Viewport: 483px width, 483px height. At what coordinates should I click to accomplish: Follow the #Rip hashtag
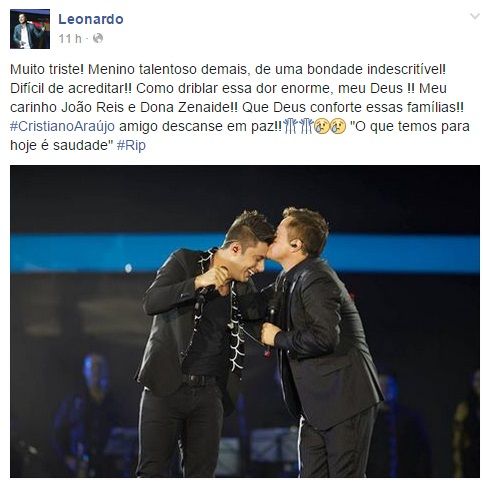(x=131, y=145)
